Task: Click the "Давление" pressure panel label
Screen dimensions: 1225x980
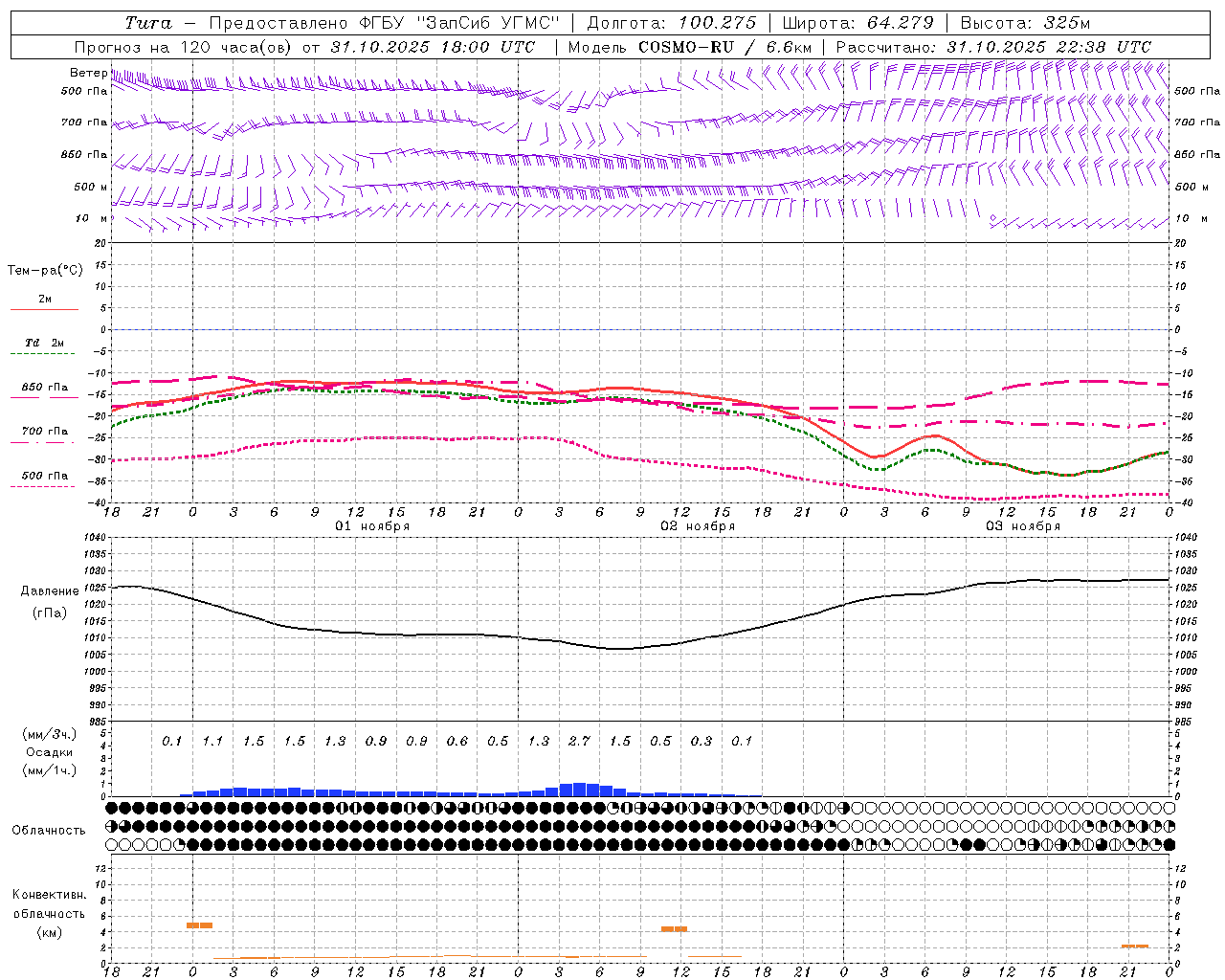Action: tap(50, 591)
